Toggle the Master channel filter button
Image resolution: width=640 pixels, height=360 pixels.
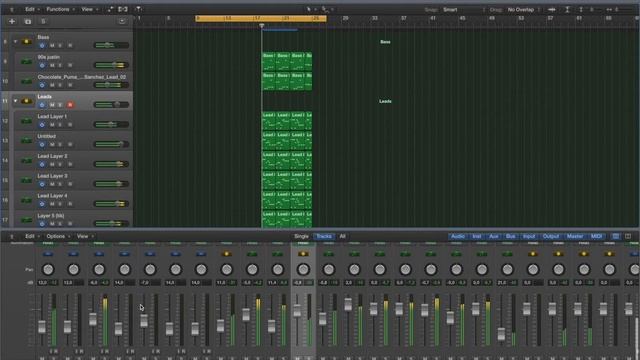click(575, 236)
